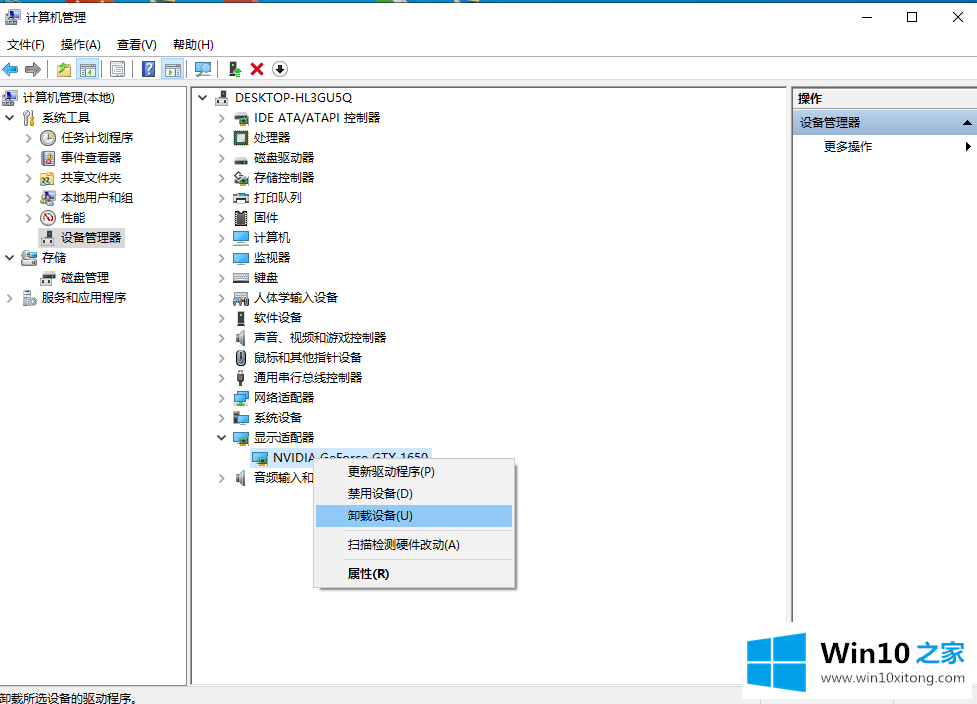Viewport: 977px width, 704px height.
Task: Select 服务和应用程序 in the left tree
Action: pyautogui.click(x=83, y=297)
